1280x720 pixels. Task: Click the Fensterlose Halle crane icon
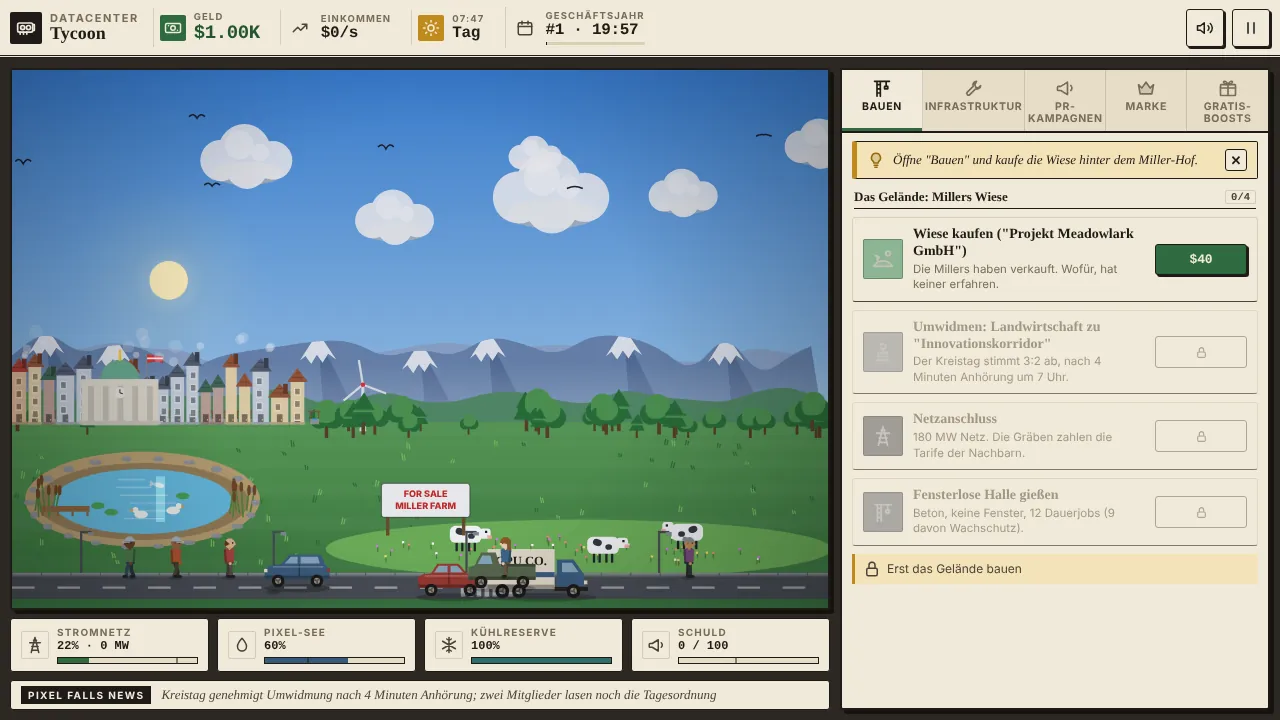click(883, 512)
